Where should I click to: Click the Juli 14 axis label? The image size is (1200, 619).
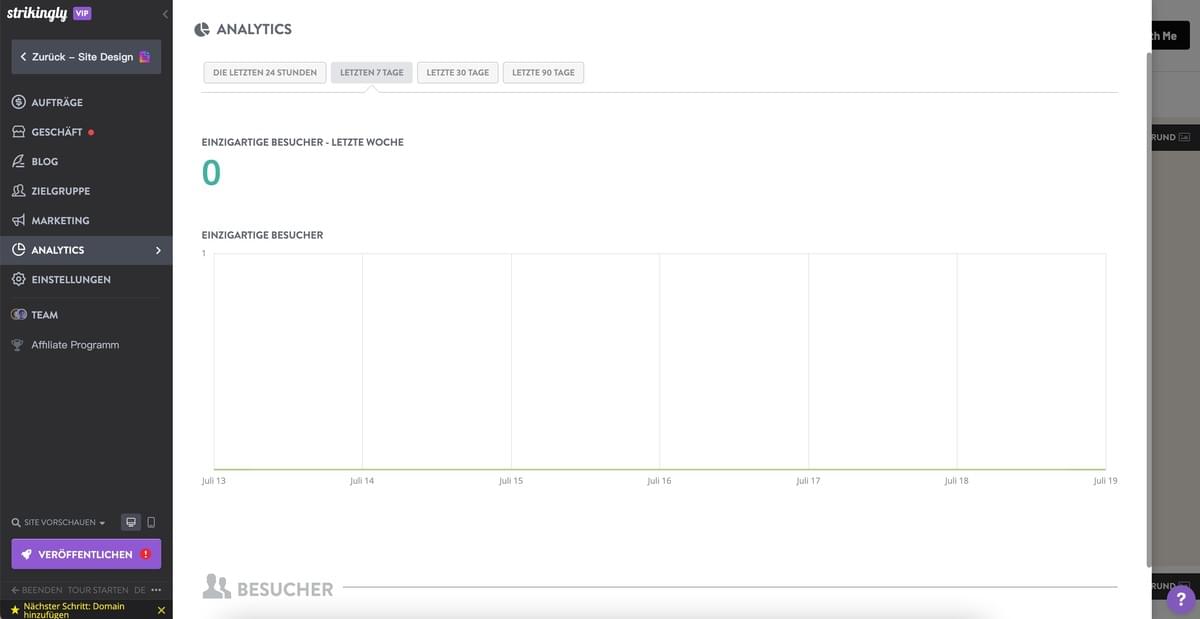coord(362,481)
